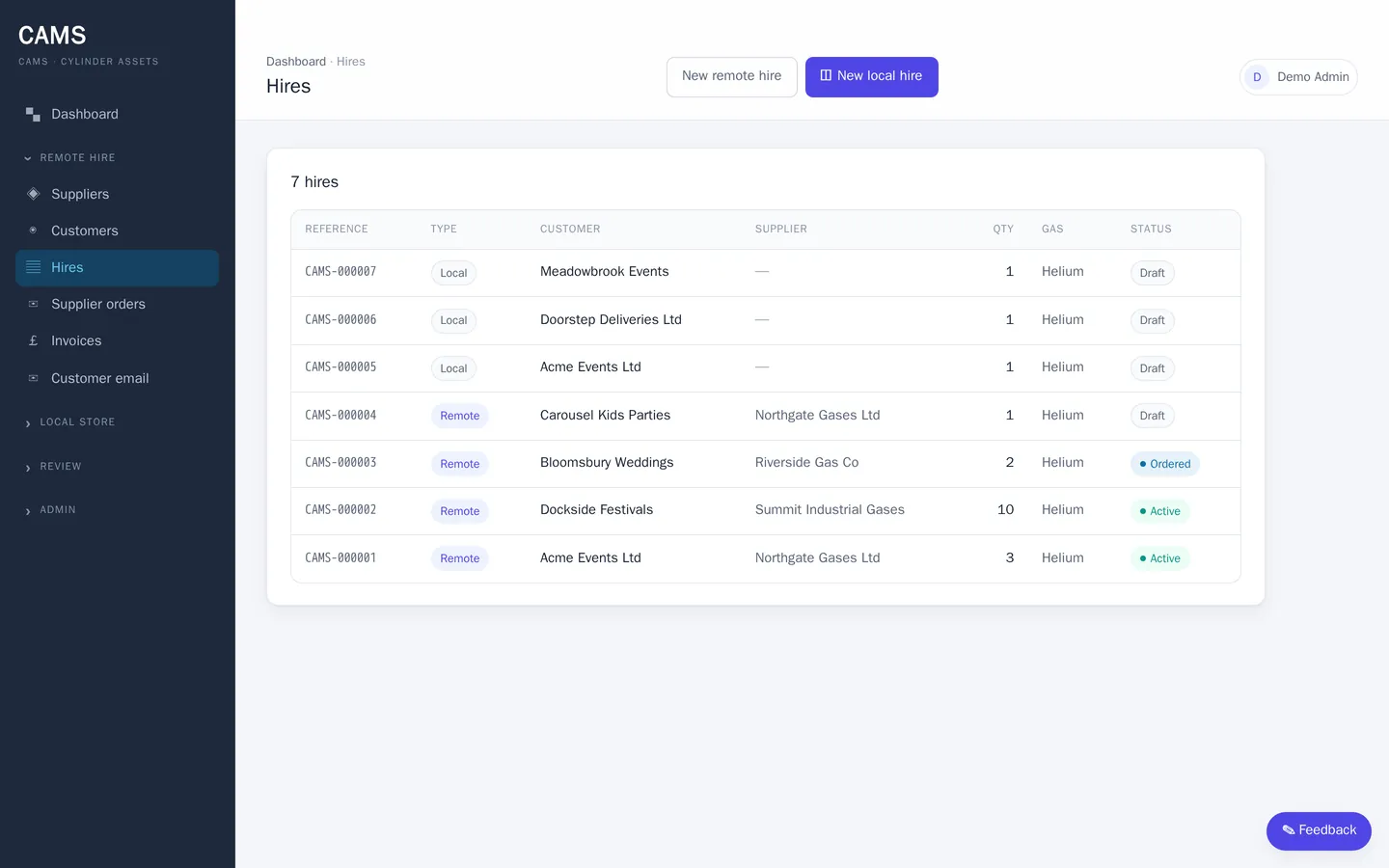Click the Customer email envelope icon
The width and height of the screenshot is (1389, 868).
pyautogui.click(x=33, y=378)
